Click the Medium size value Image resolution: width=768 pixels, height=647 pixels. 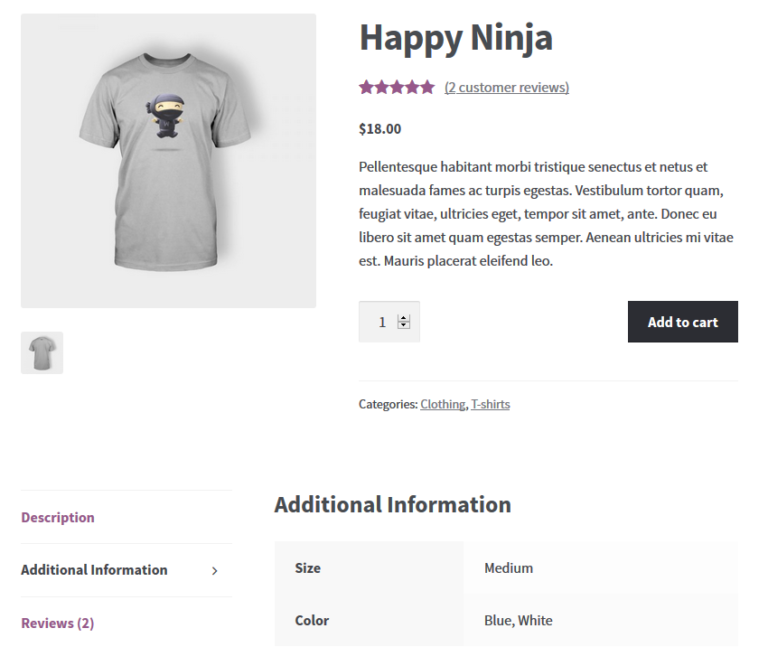[508, 568]
